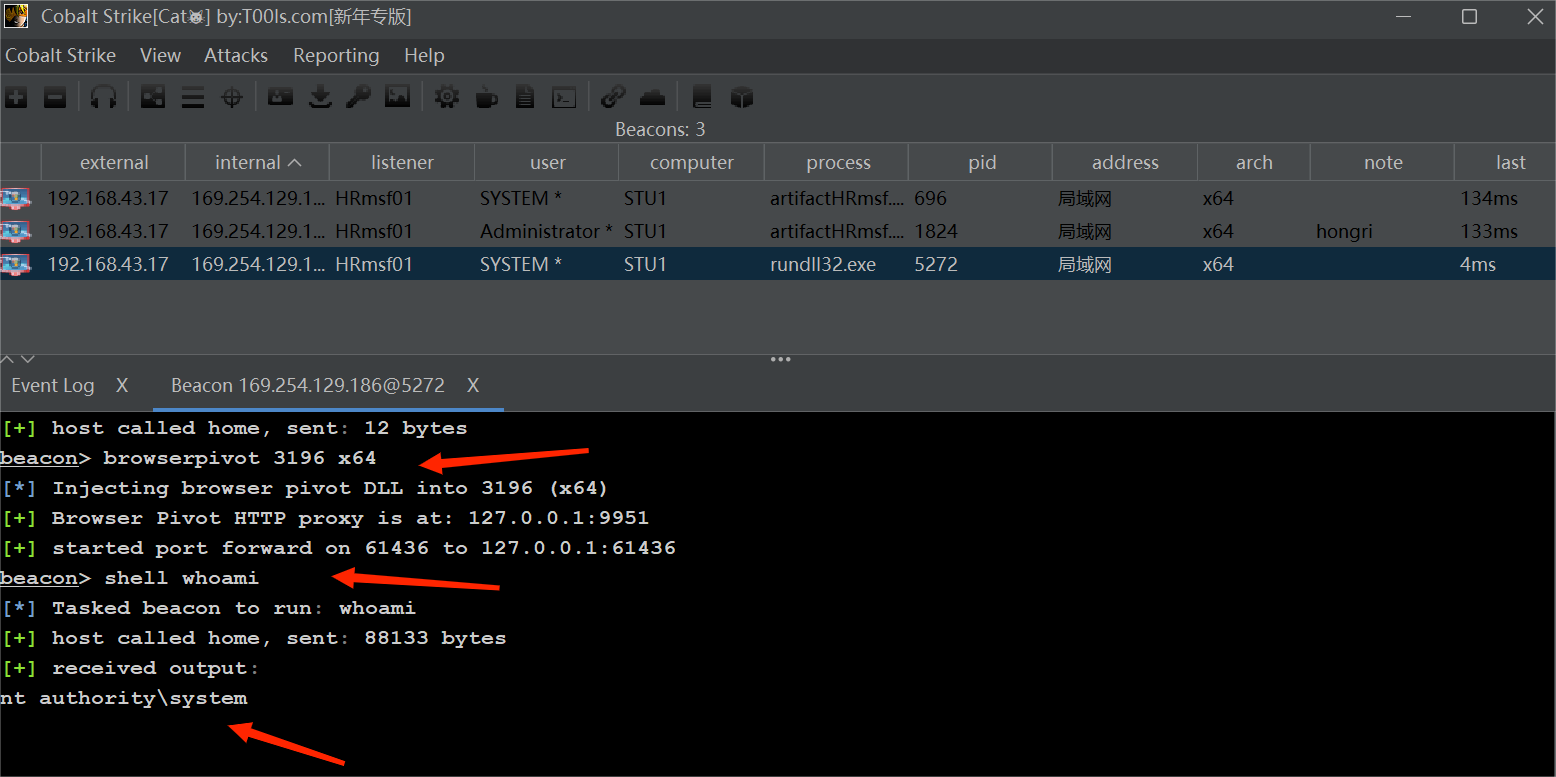Click the hongri note cell
Image resolution: width=1556 pixels, height=777 pixels.
tap(1382, 231)
